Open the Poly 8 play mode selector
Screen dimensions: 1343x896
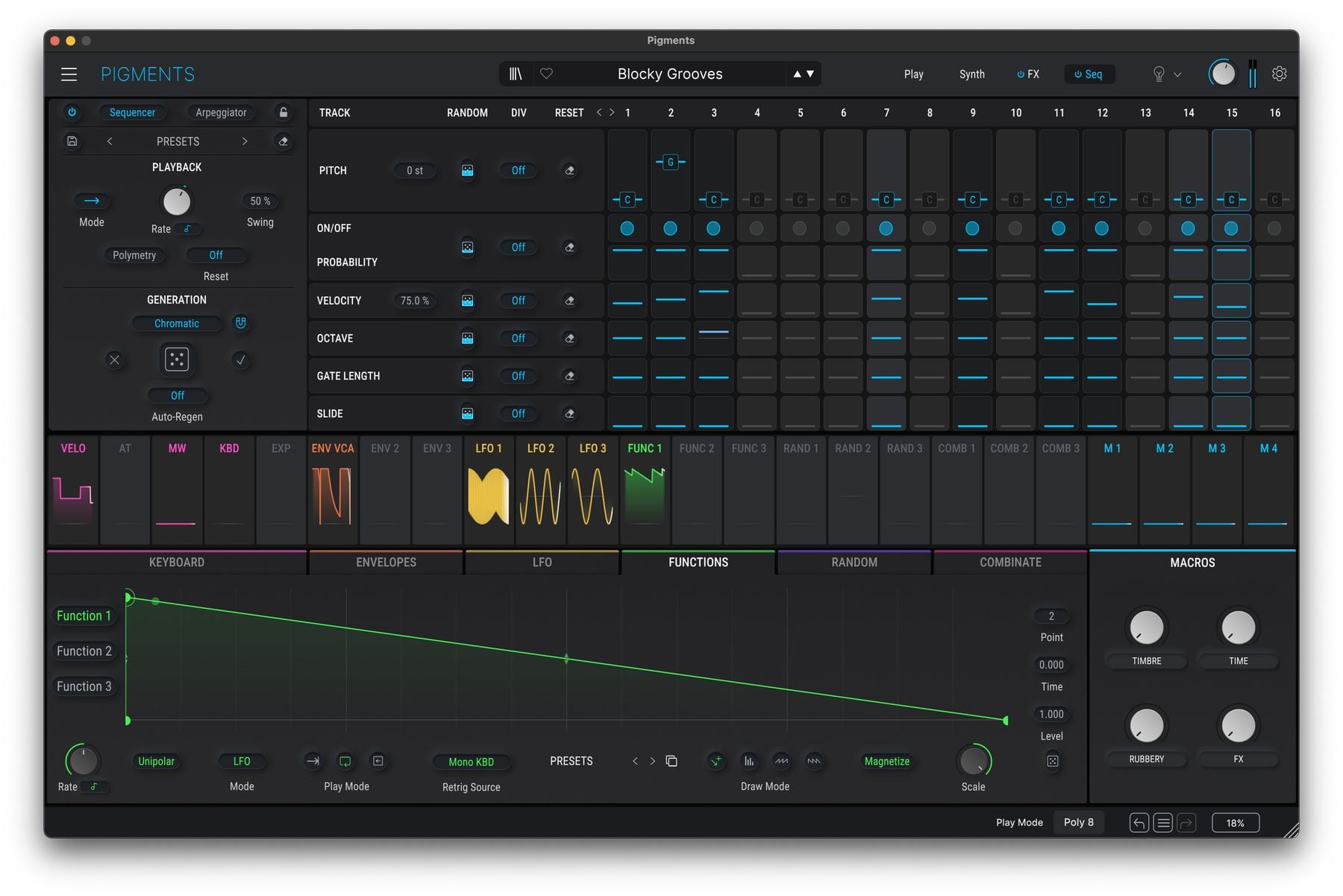click(1079, 822)
